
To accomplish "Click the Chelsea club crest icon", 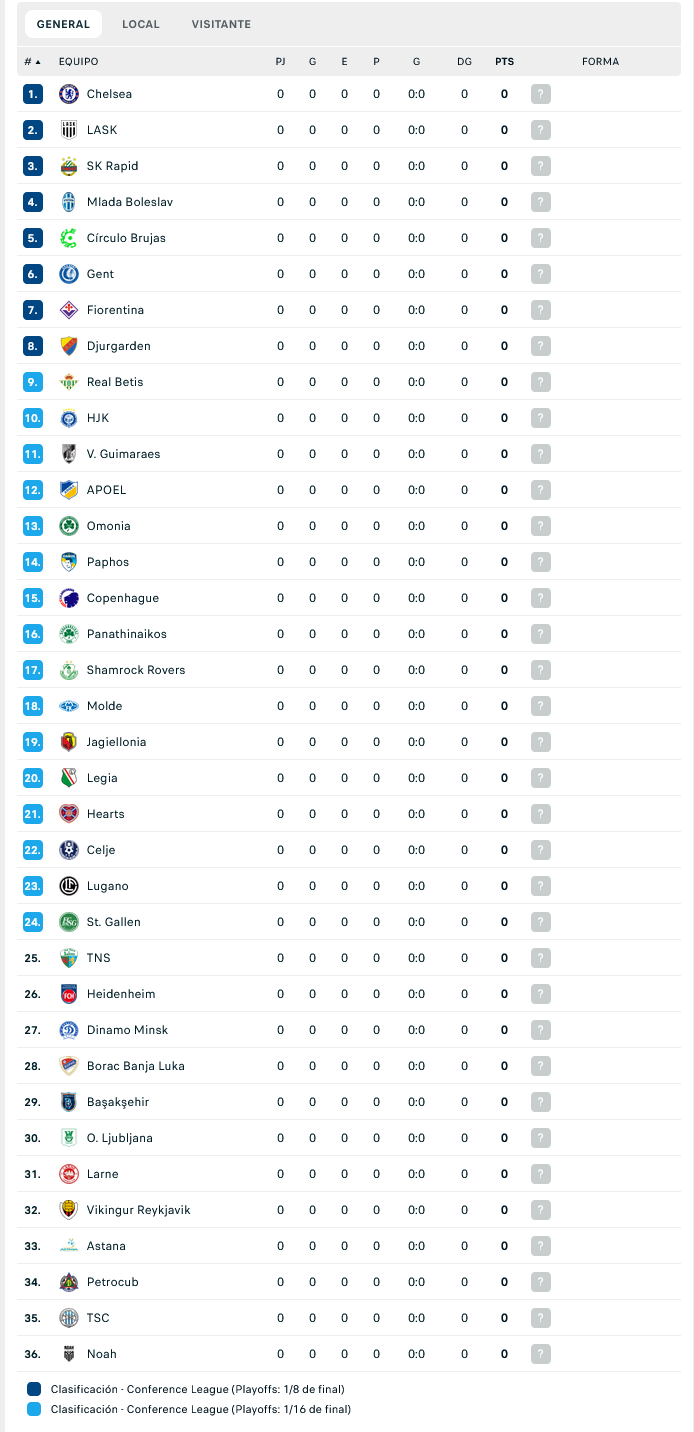I will pos(69,94).
